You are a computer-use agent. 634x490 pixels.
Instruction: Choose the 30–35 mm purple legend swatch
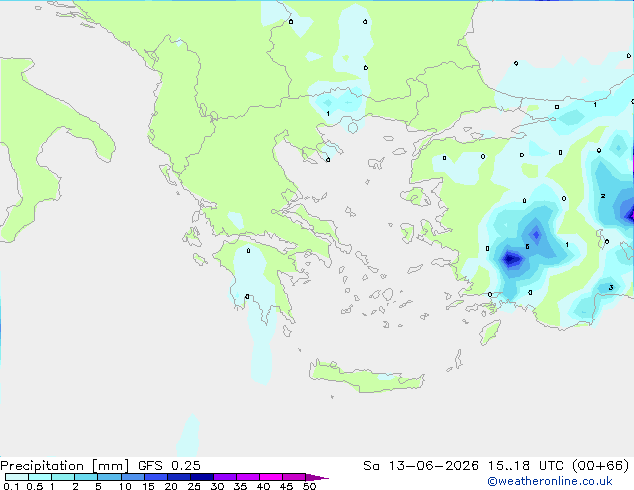(x=225, y=477)
